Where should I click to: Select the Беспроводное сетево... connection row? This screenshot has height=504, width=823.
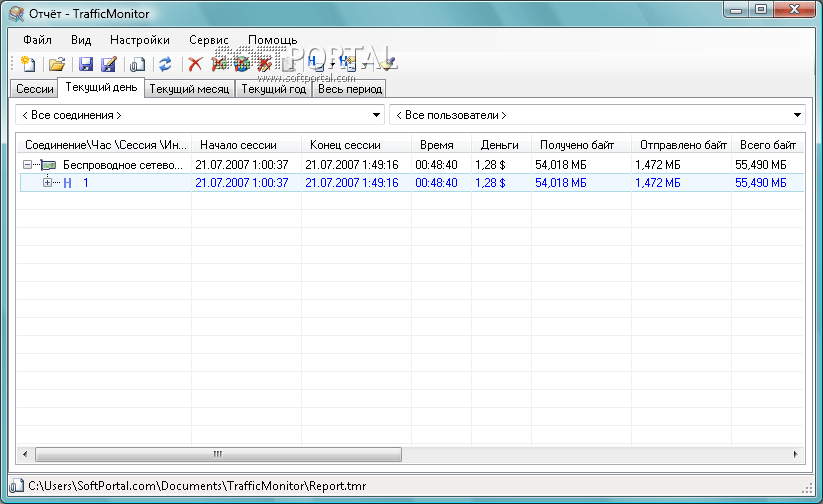pyautogui.click(x=410, y=165)
